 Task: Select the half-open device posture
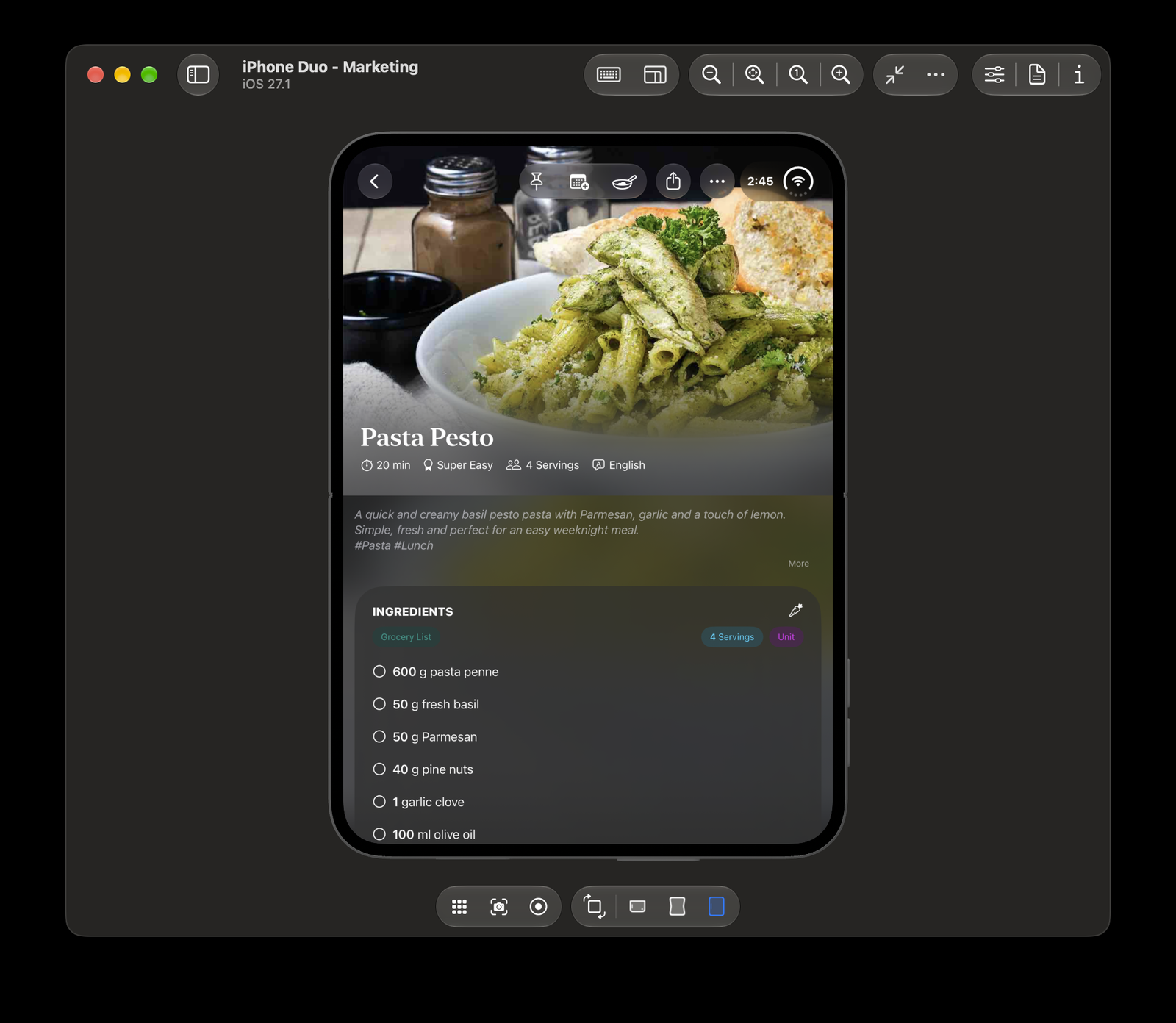(677, 907)
